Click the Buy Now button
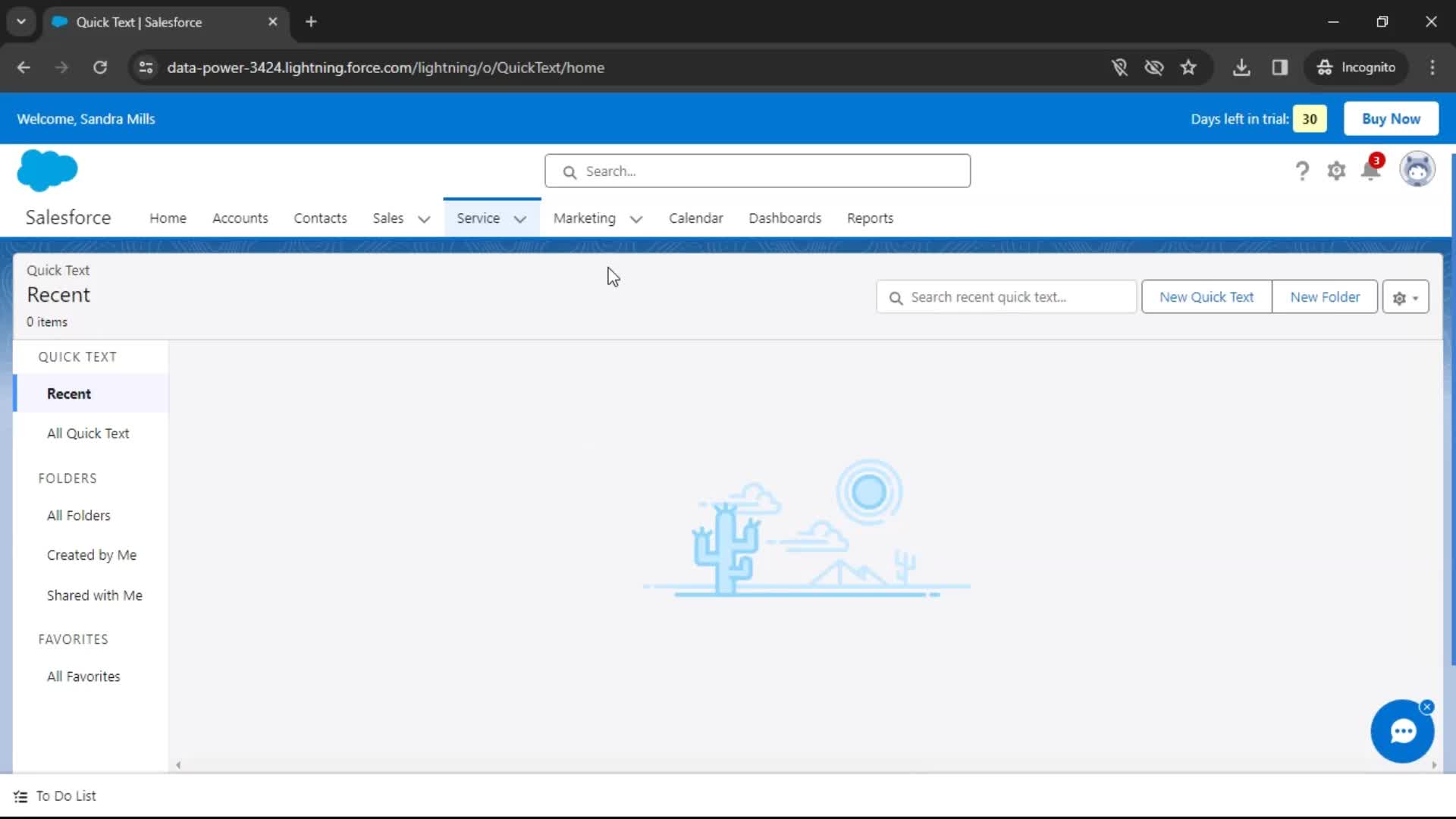The image size is (1456, 819). click(x=1391, y=119)
